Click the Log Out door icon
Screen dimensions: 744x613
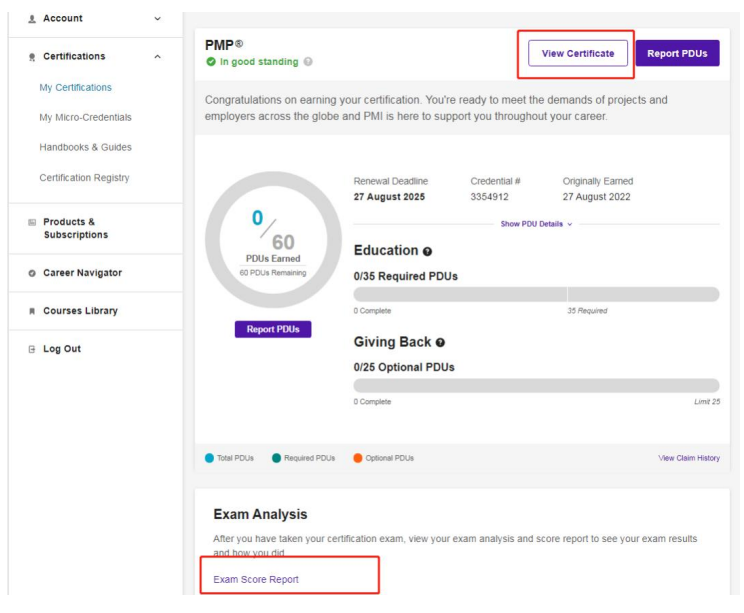32,349
